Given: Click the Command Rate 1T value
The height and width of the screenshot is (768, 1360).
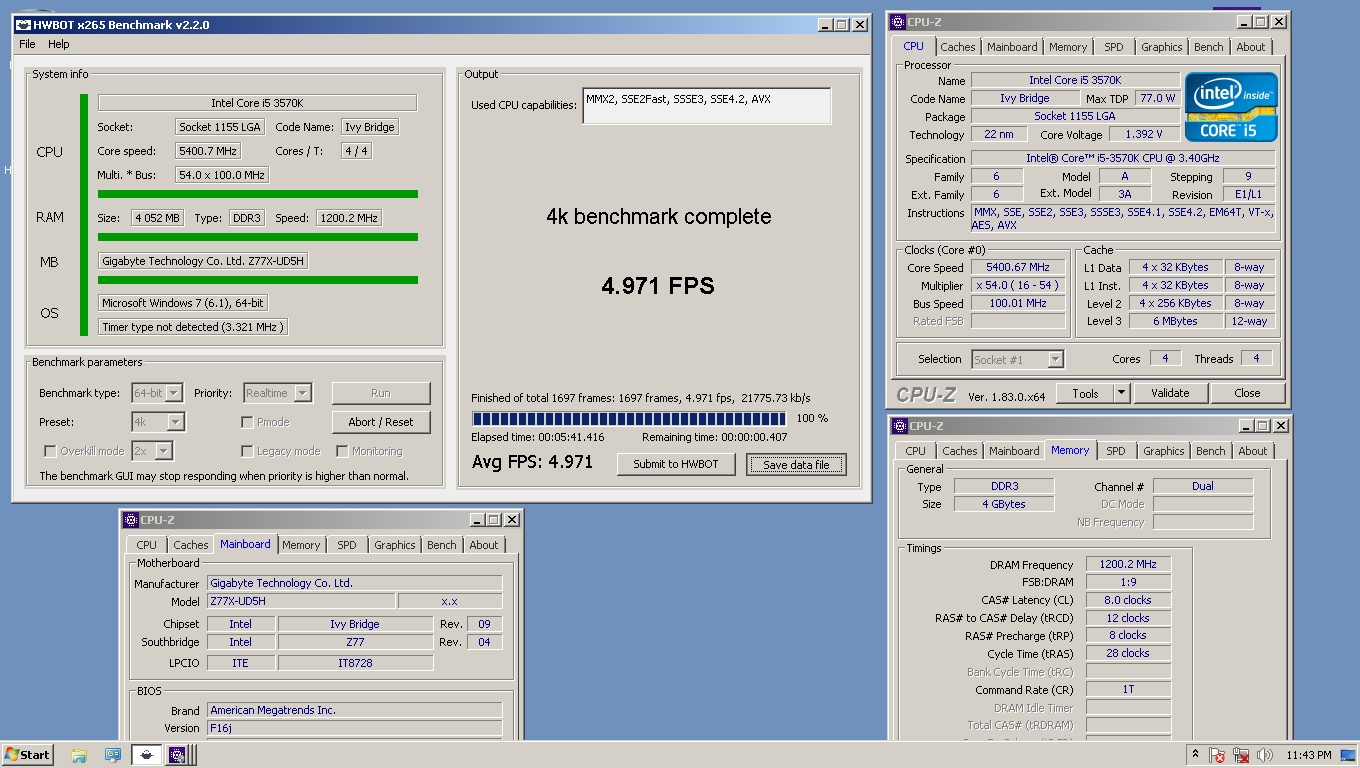Looking at the screenshot, I should click(x=1128, y=690).
